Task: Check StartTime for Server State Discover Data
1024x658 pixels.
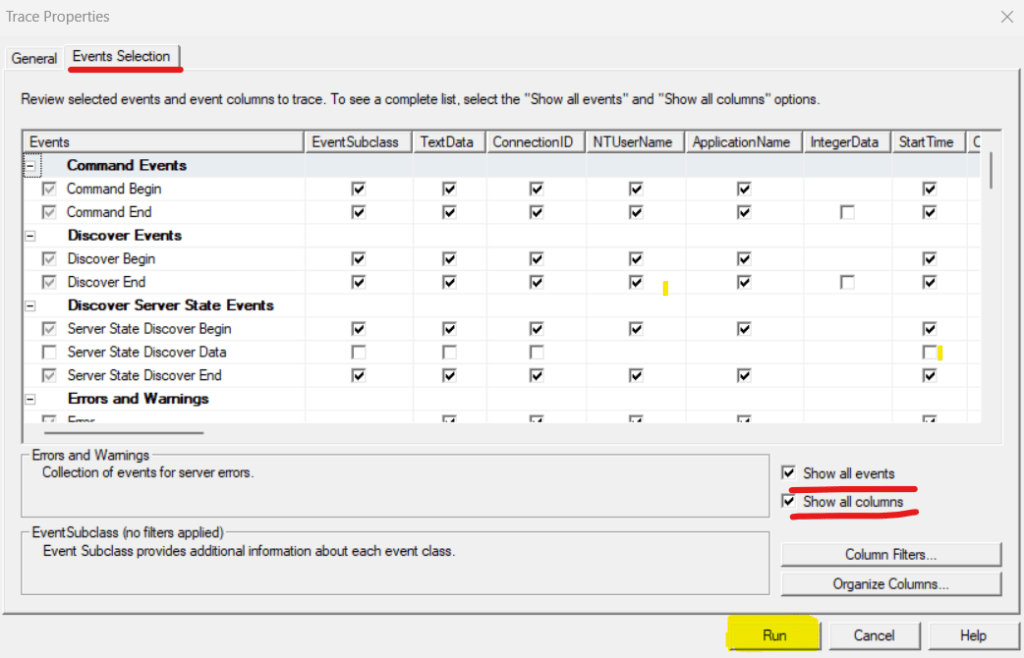Action: click(x=929, y=352)
